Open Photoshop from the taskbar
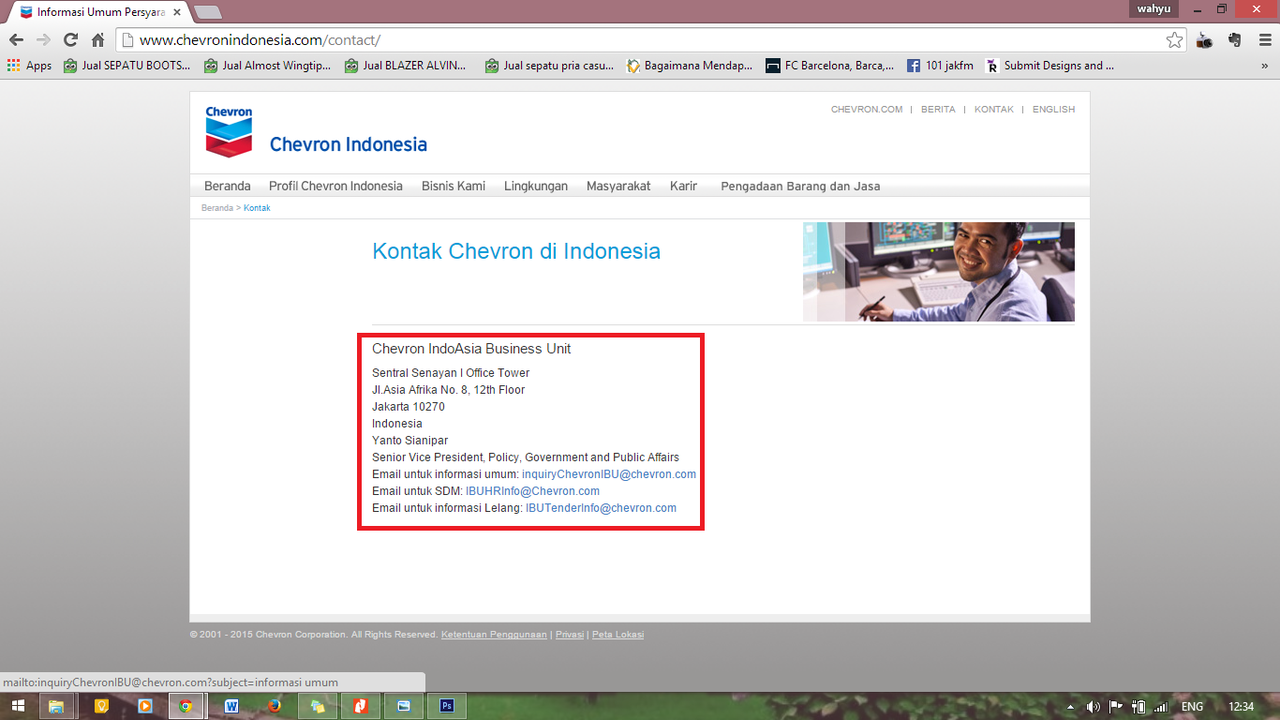 [x=447, y=706]
